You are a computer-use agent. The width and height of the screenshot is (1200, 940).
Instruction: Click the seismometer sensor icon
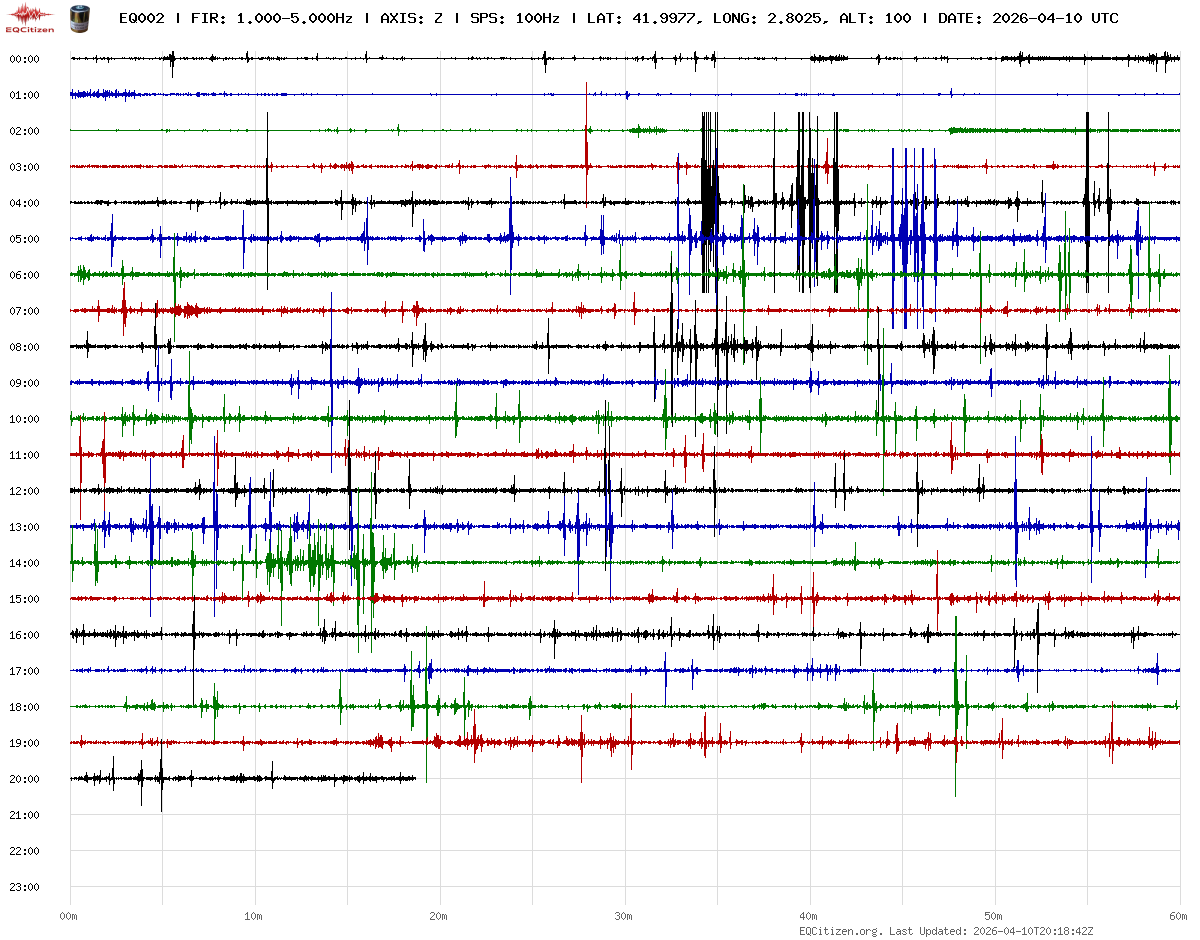(x=78, y=18)
